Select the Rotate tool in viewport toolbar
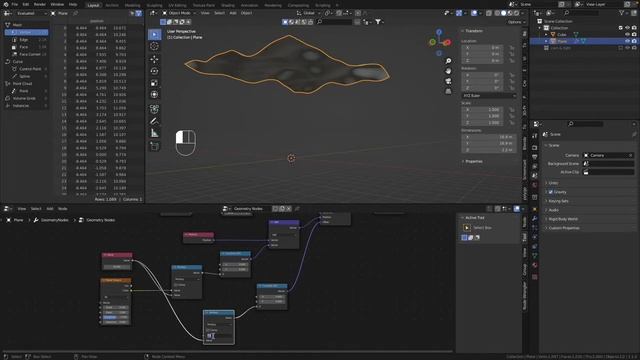This screenshot has height=360, width=640. click(x=154, y=71)
